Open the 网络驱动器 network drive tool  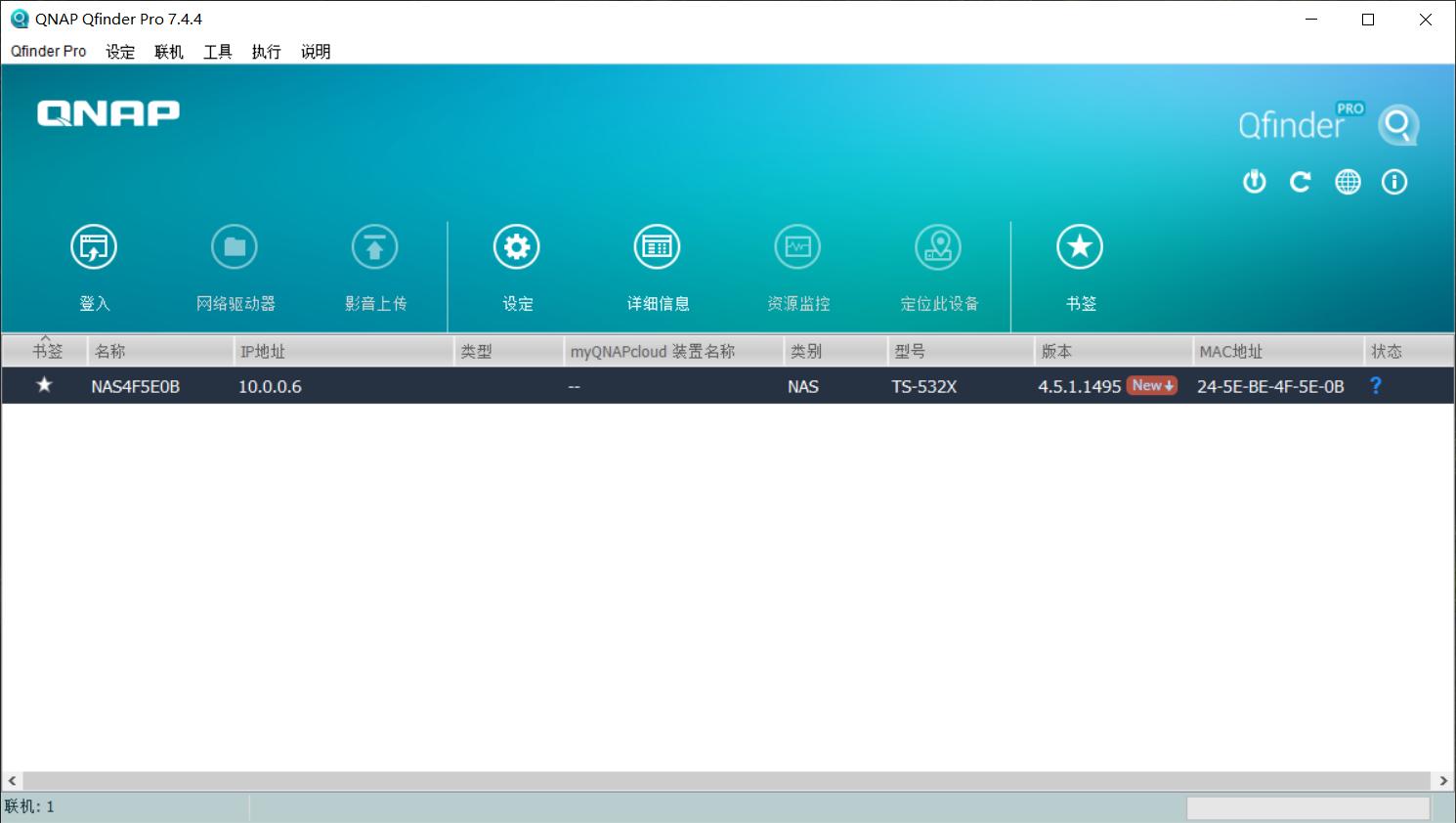point(234,246)
